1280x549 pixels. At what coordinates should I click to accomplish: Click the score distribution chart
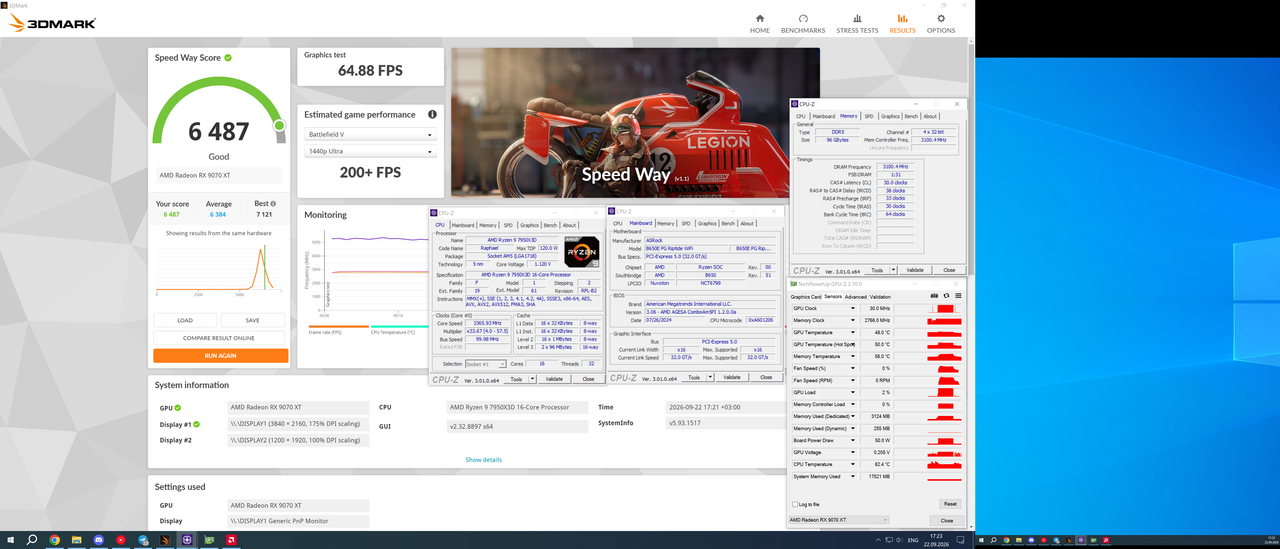click(219, 267)
